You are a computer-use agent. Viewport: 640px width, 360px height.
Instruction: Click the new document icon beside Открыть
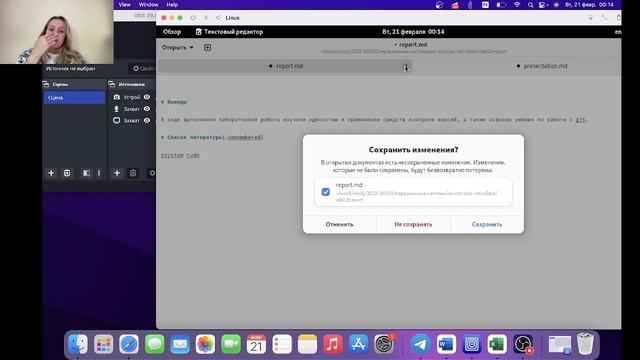tap(207, 47)
